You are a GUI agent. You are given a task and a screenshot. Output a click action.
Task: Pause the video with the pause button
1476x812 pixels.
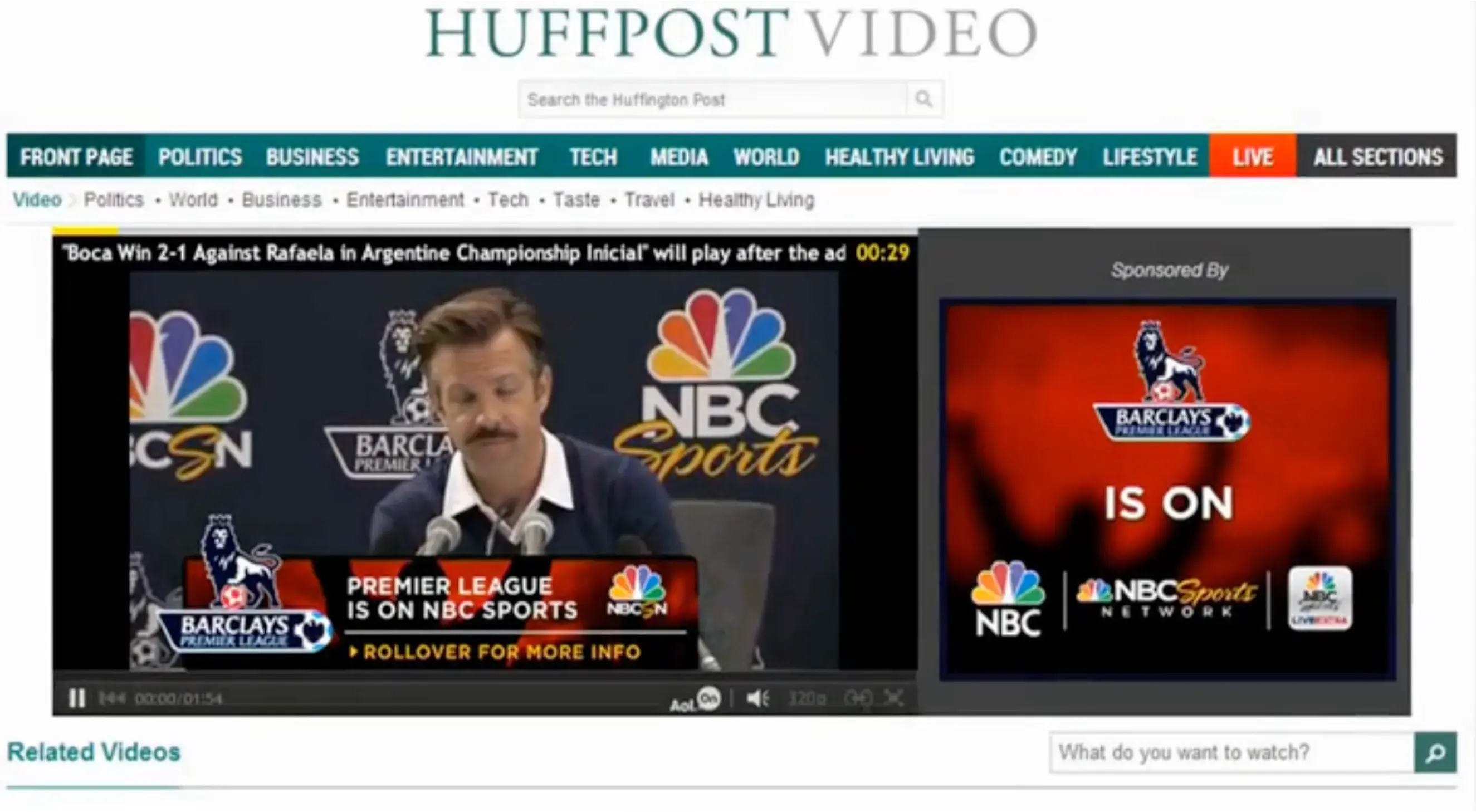point(77,698)
